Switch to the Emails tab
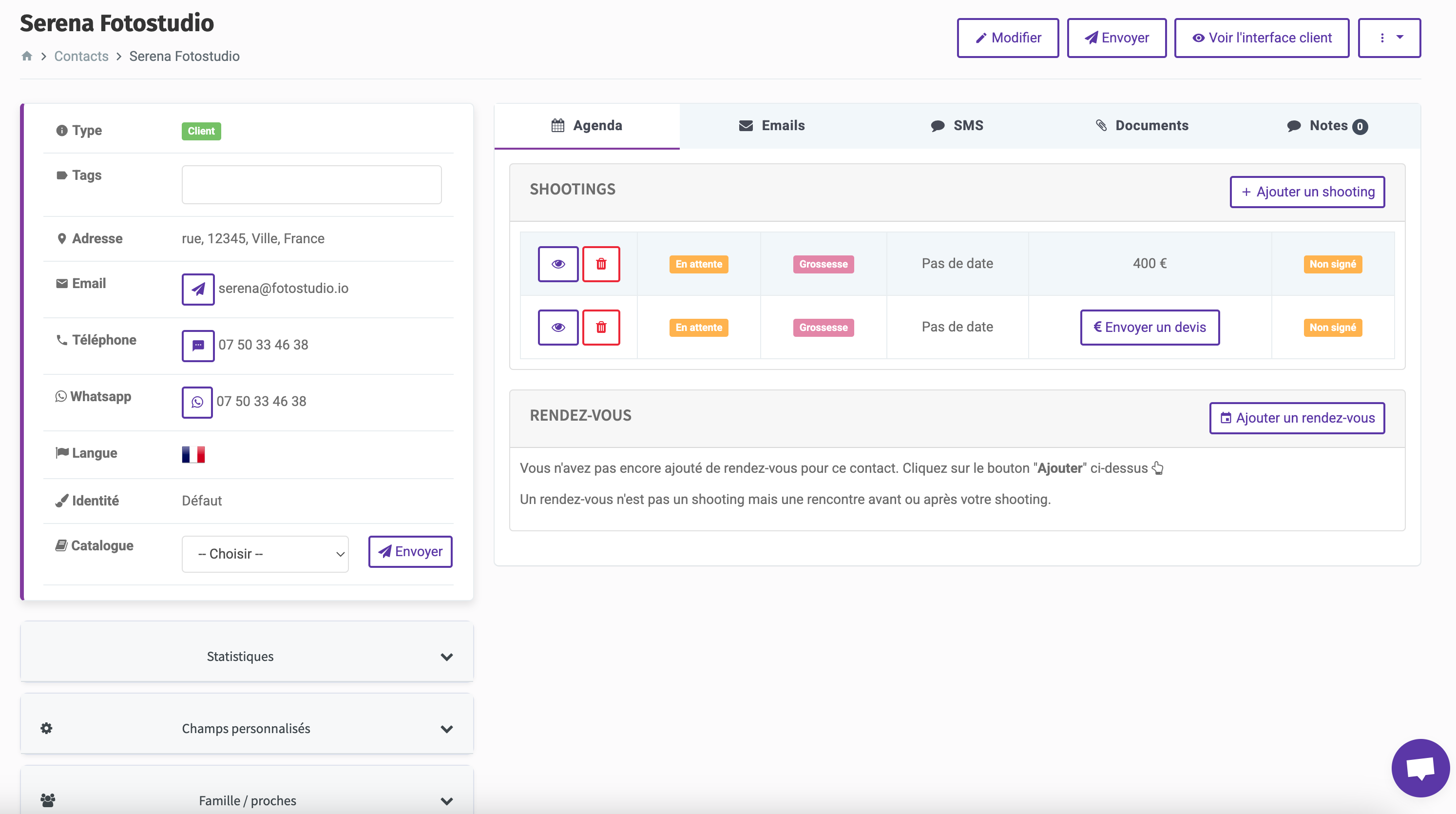Viewport: 1456px width, 814px height. point(771,125)
